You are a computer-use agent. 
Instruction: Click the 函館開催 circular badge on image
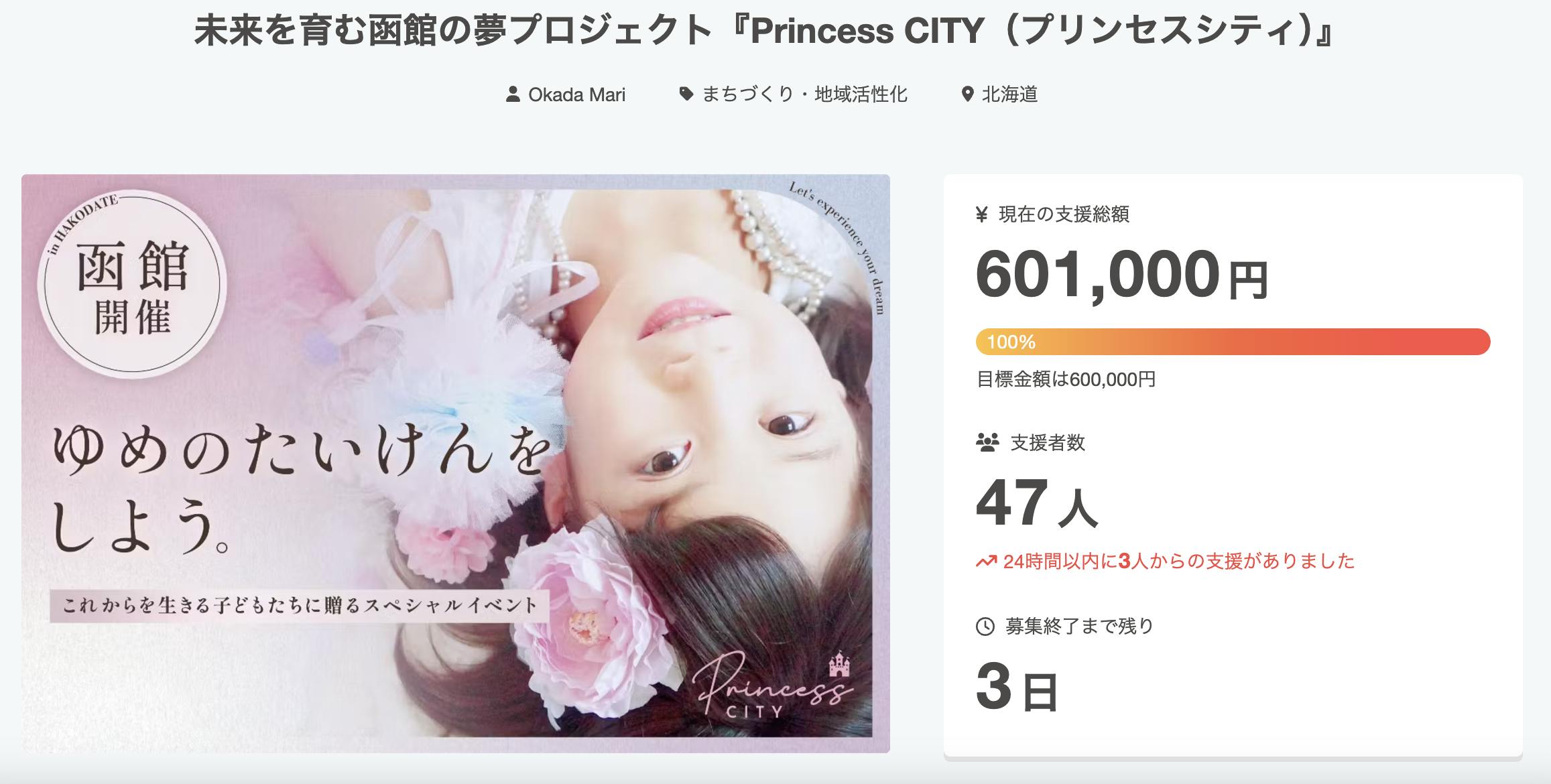pyautogui.click(x=132, y=285)
